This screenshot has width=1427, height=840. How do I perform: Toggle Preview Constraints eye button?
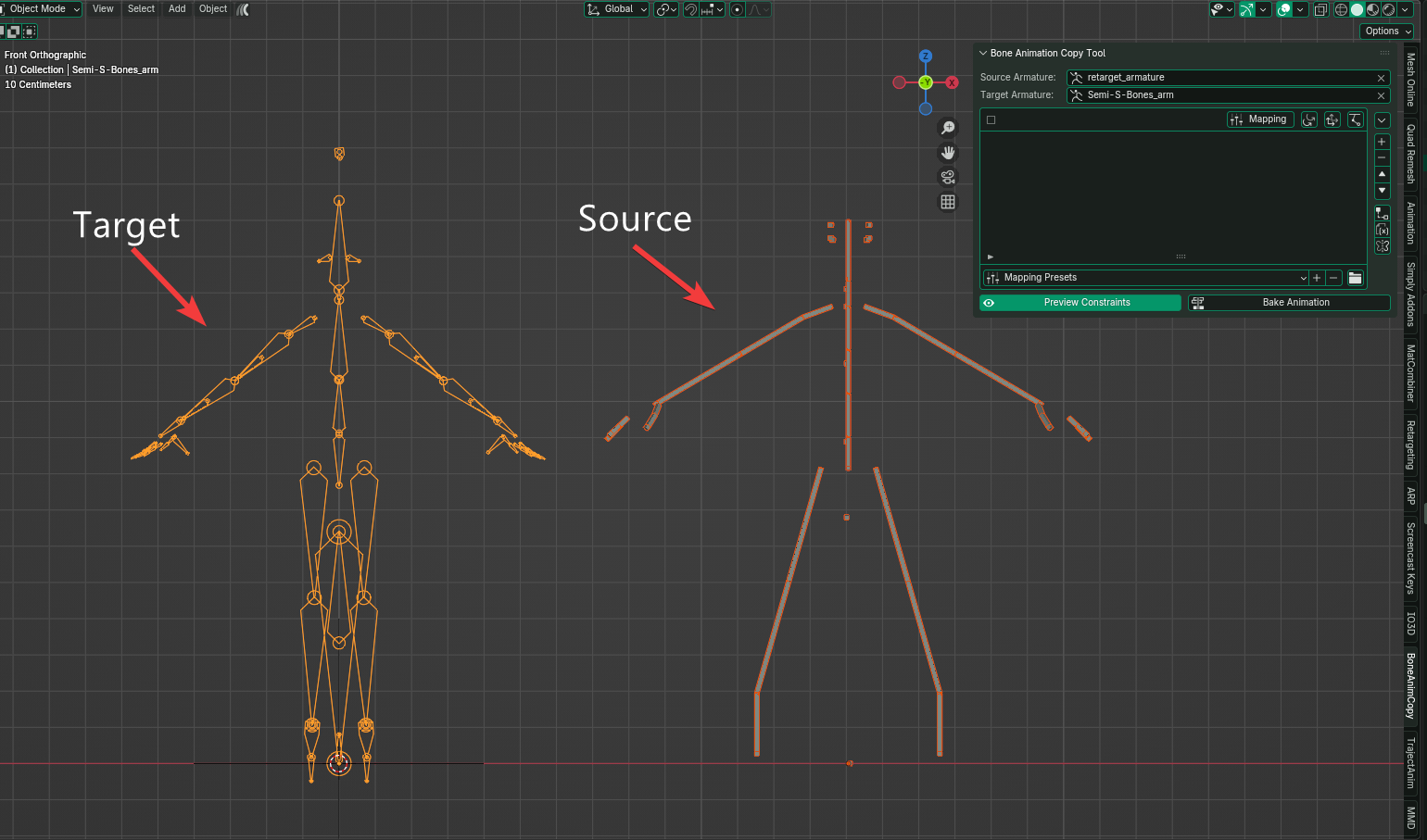coord(989,303)
